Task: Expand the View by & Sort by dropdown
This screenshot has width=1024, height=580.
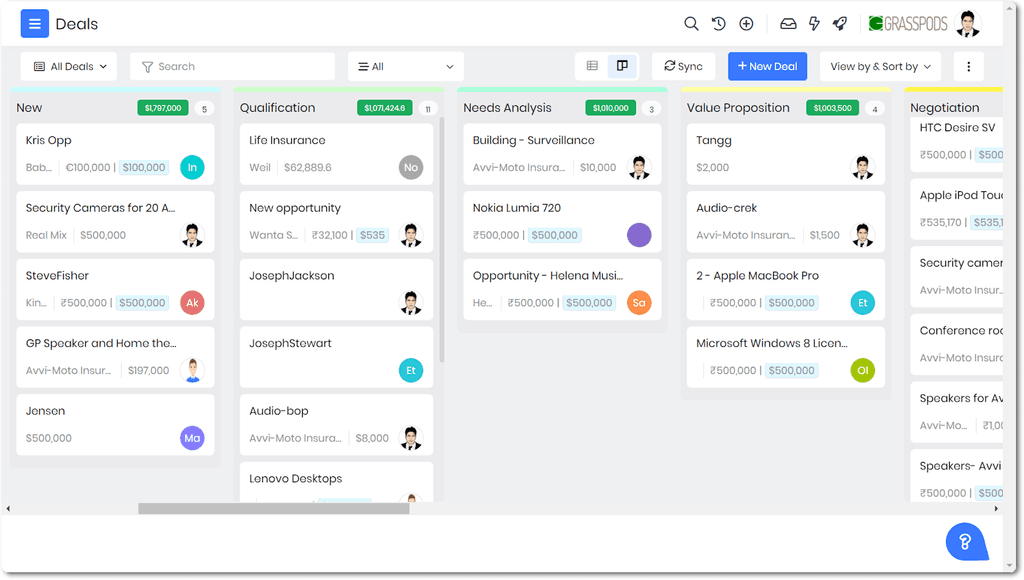Action: [879, 65]
